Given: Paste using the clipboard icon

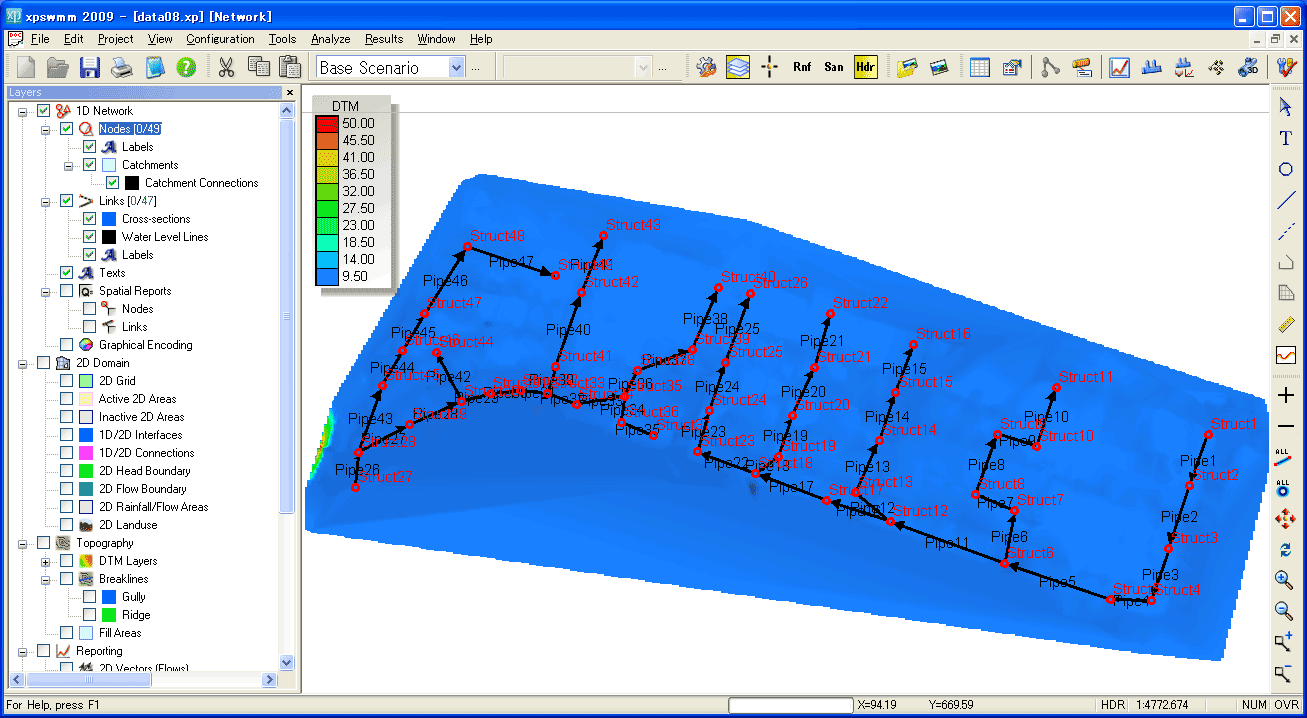Looking at the screenshot, I should coord(290,67).
